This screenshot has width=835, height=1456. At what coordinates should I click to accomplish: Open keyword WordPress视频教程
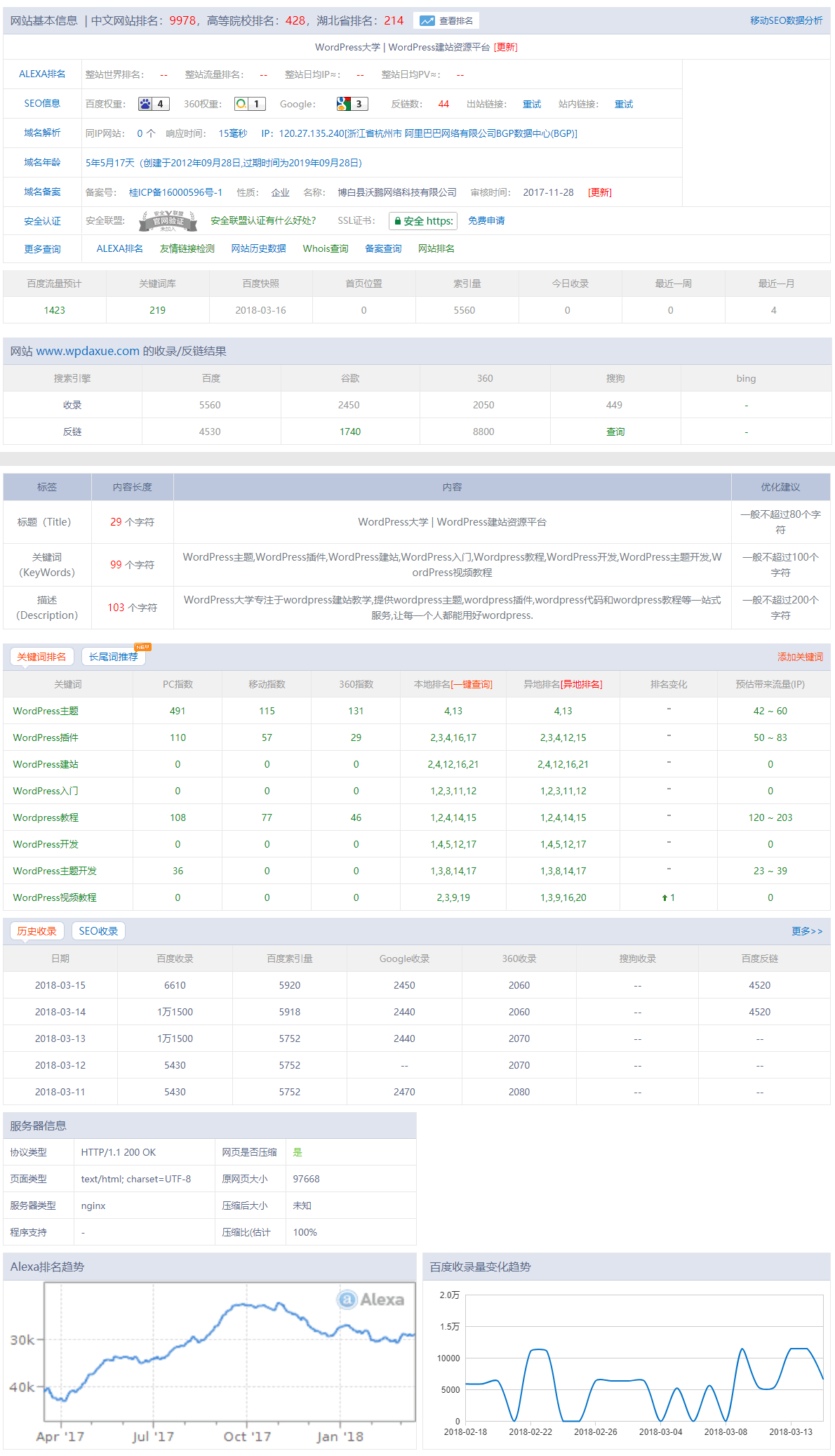55,897
